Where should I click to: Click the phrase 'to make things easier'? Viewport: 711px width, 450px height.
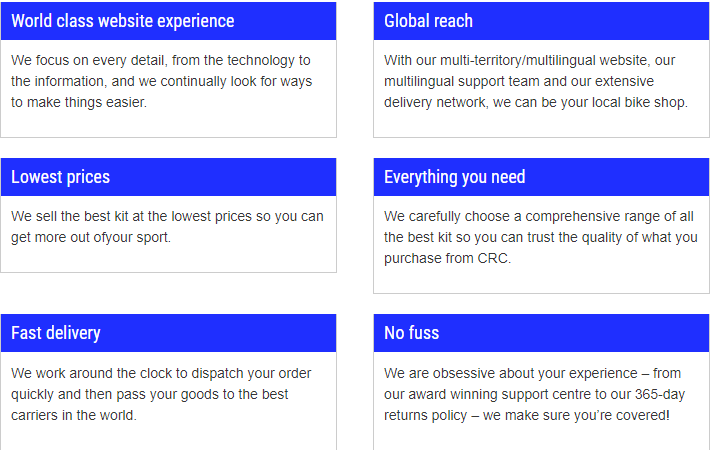78,103
